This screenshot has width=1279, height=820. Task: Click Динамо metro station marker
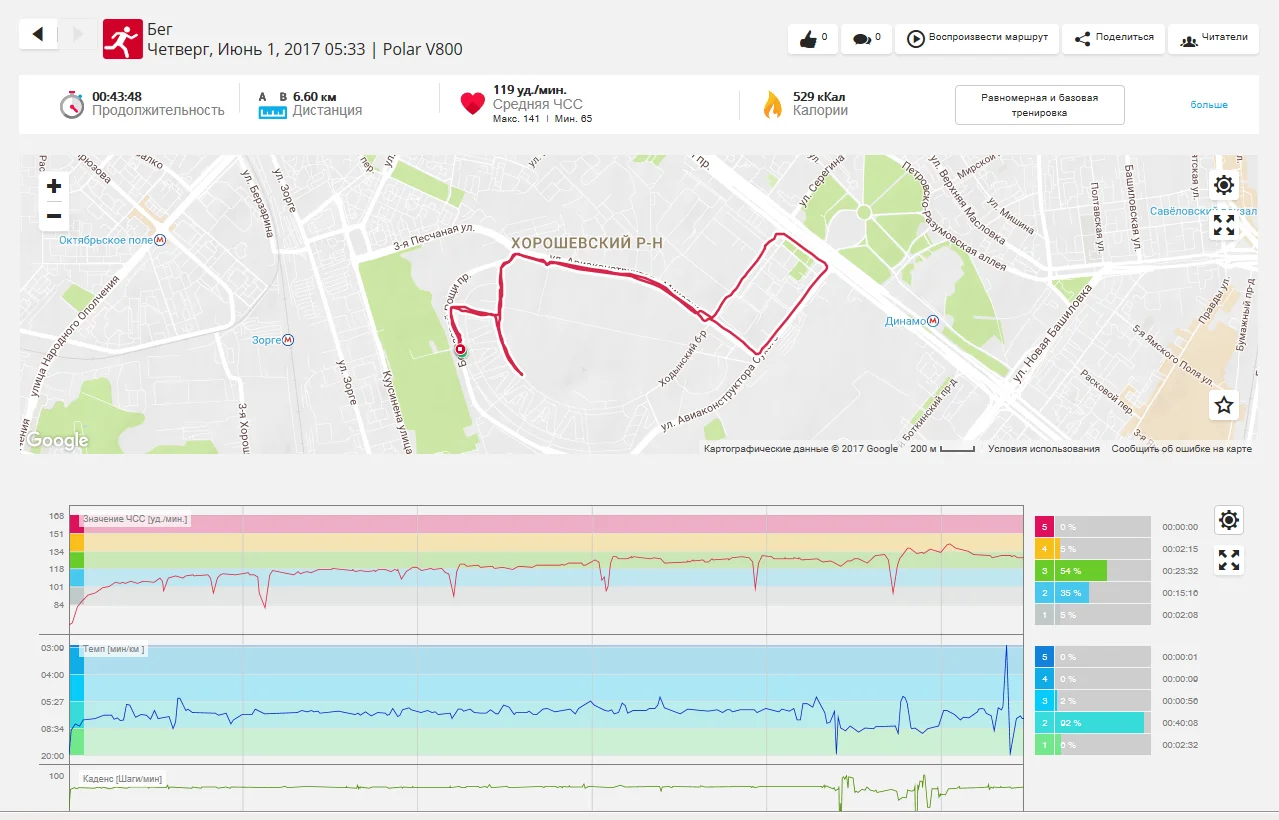pyautogui.click(x=933, y=321)
